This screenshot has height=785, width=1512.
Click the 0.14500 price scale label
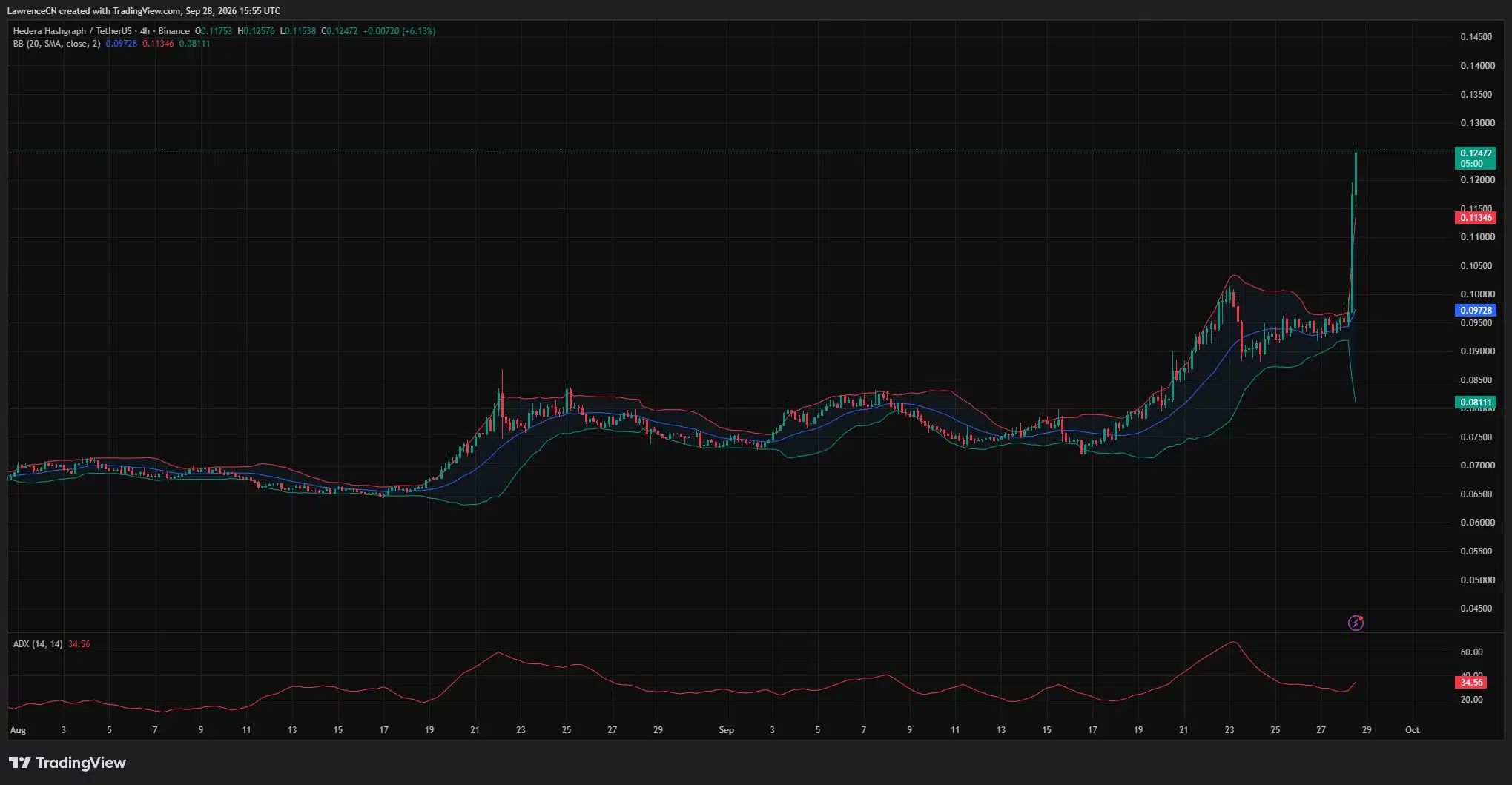(x=1477, y=37)
